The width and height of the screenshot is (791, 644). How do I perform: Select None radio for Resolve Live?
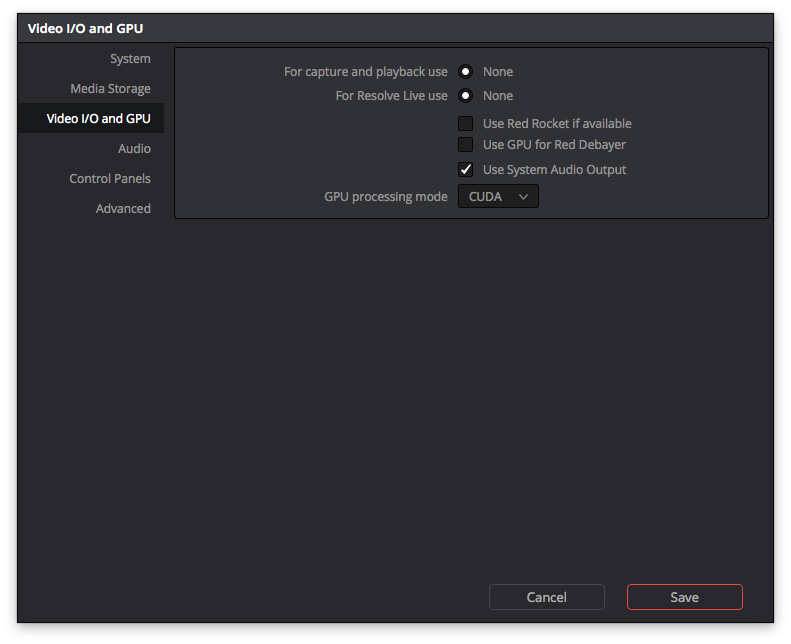466,96
